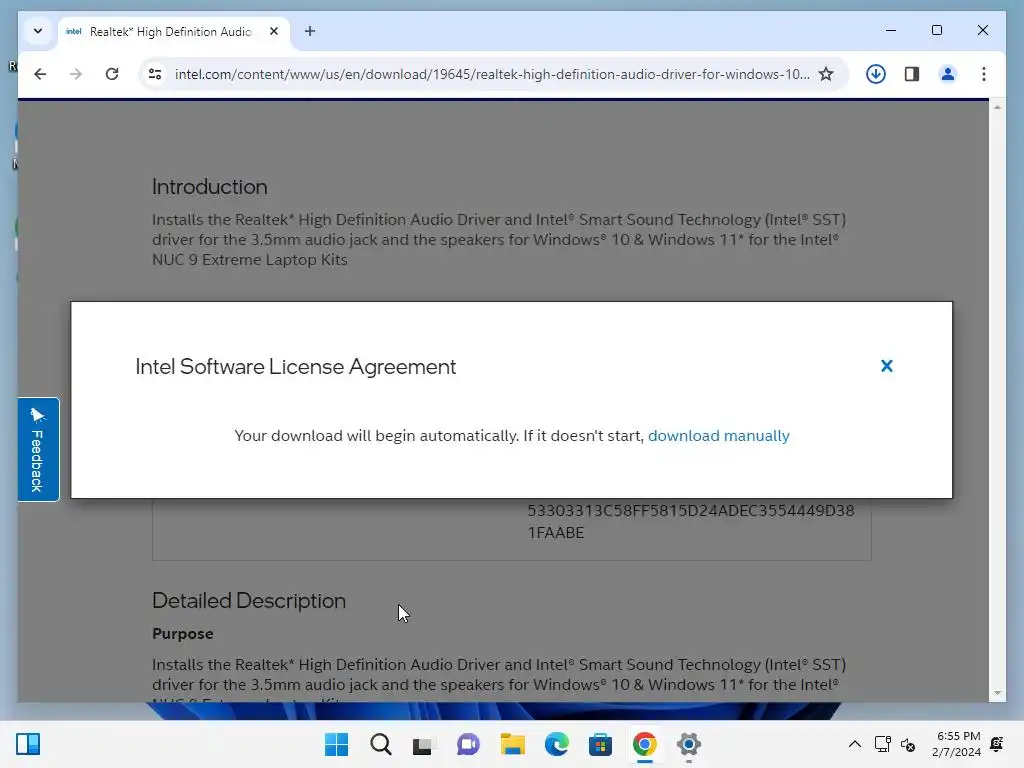1024x768 pixels.
Task: Close the Realtek High Definition Audio tab
Action: coord(274,31)
